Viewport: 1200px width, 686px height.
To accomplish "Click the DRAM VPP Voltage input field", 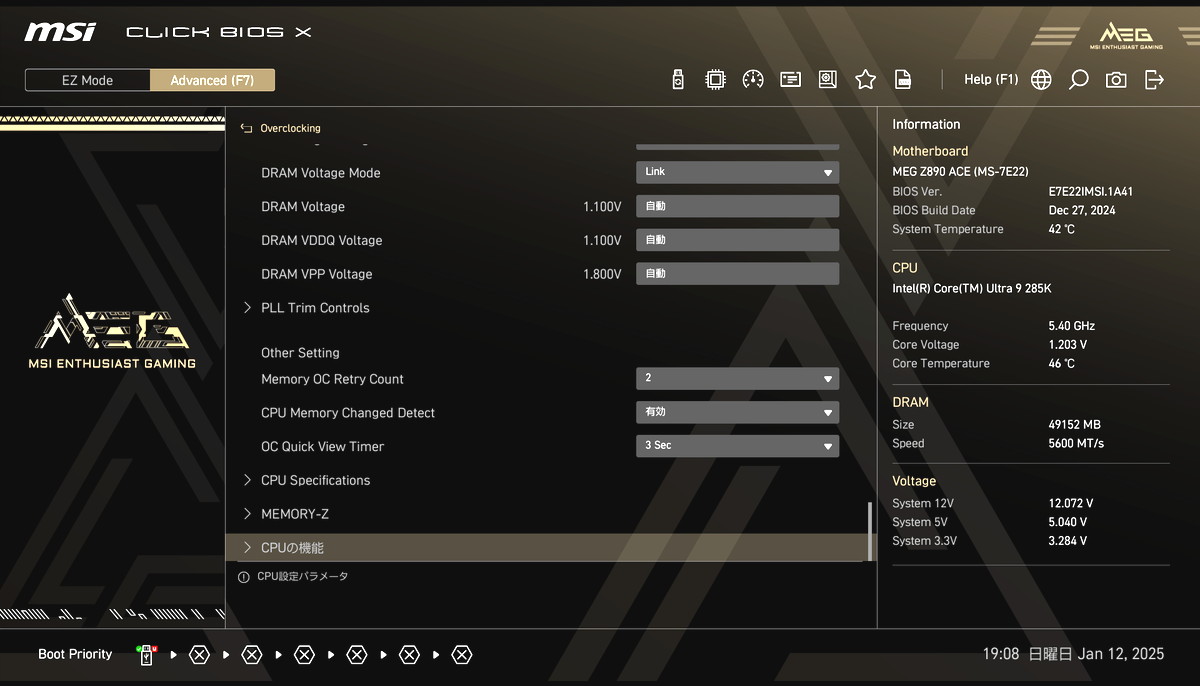I will tap(738, 274).
